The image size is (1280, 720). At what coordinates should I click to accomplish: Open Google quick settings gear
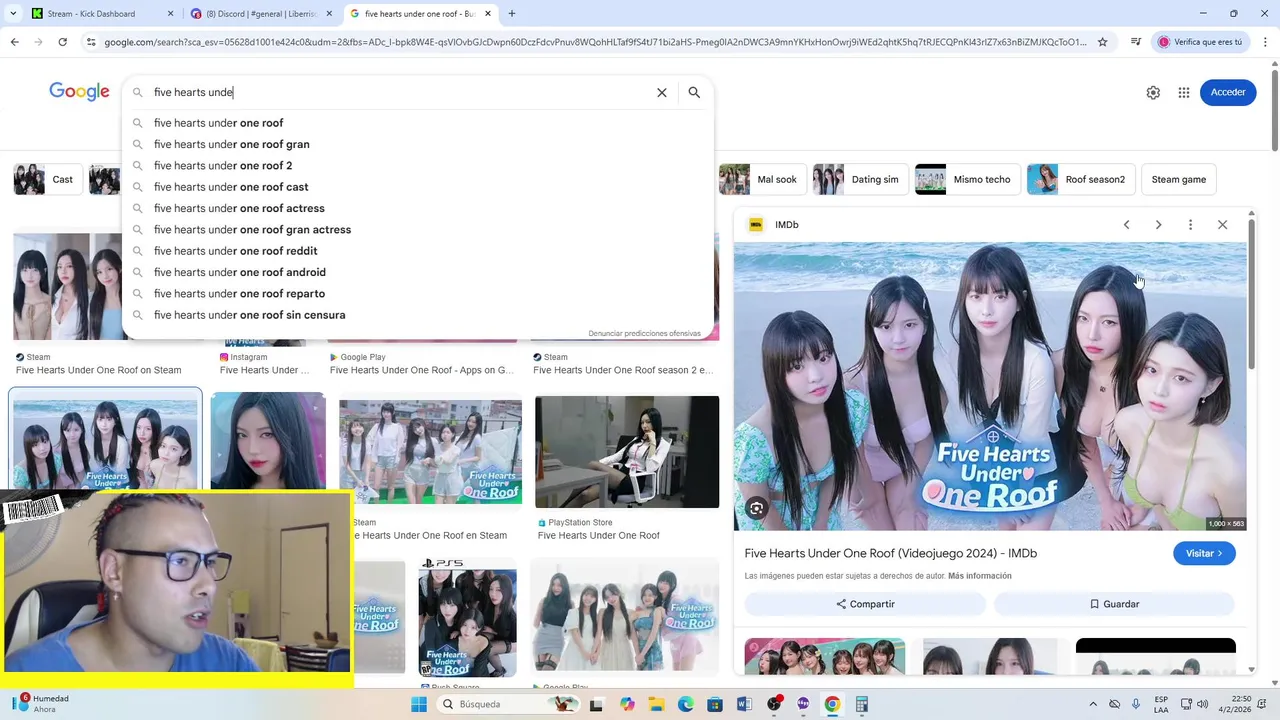pos(1153,92)
